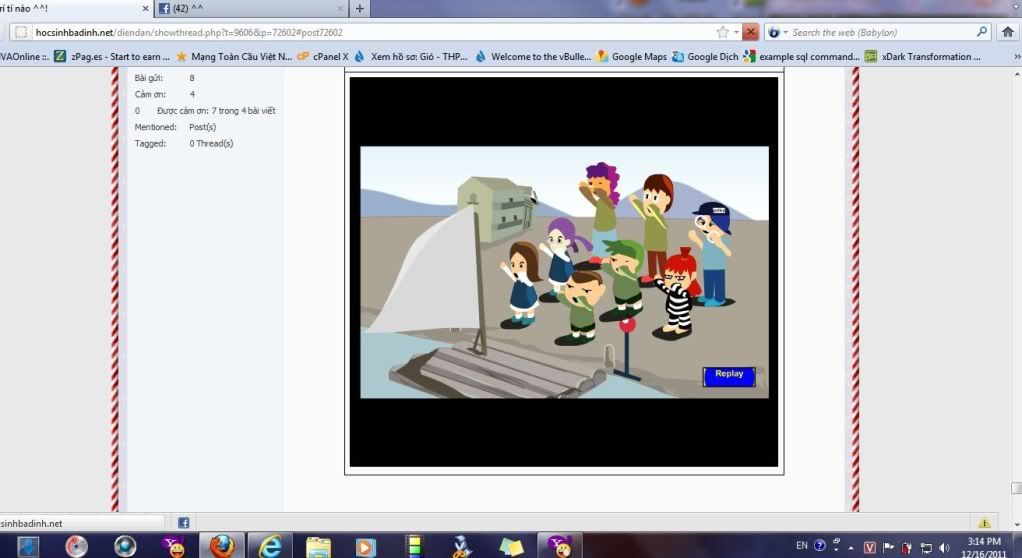Click the volume speaker icon in system tray
This screenshot has height=558, width=1022.
tap(945, 547)
